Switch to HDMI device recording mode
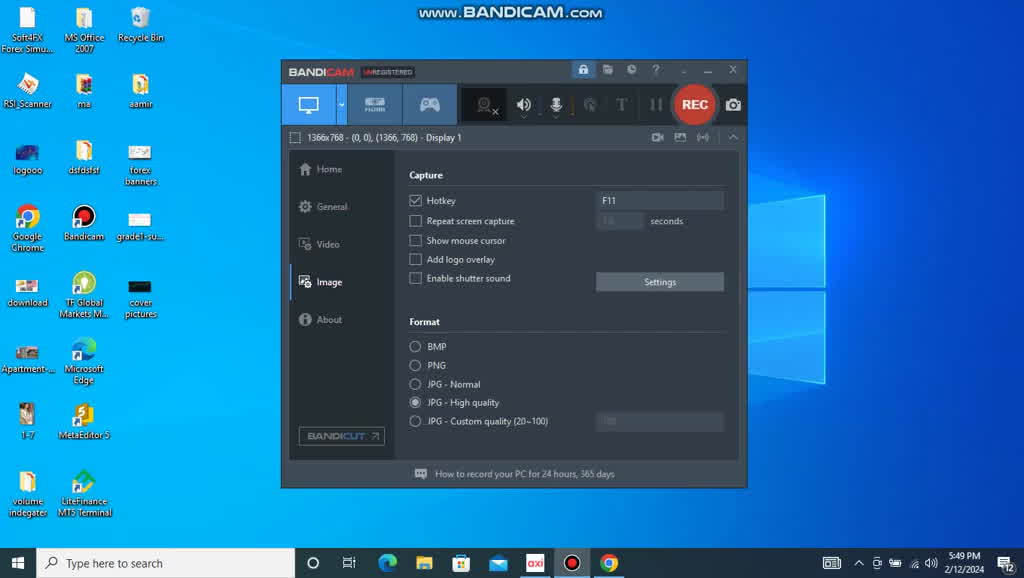Image resolution: width=1024 pixels, height=578 pixels. [375, 105]
